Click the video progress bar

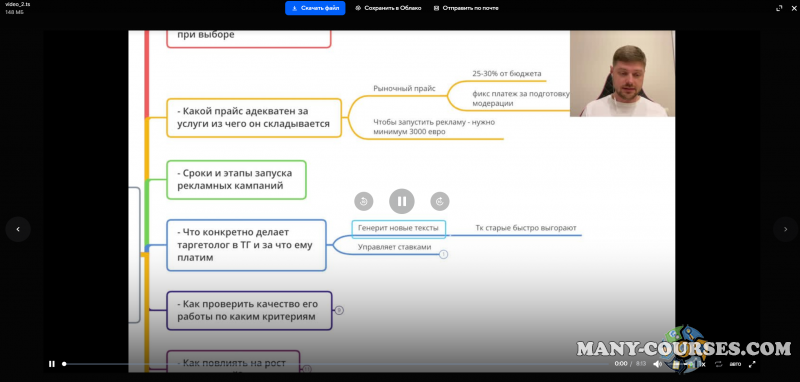tap(336, 364)
